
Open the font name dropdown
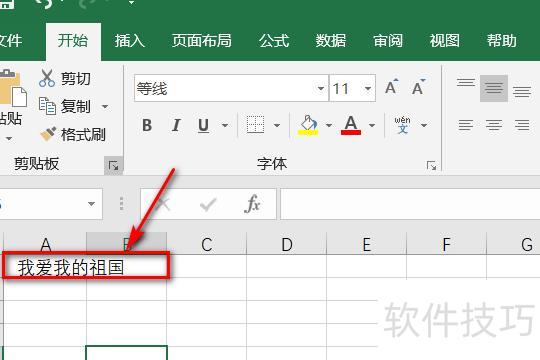(x=321, y=89)
